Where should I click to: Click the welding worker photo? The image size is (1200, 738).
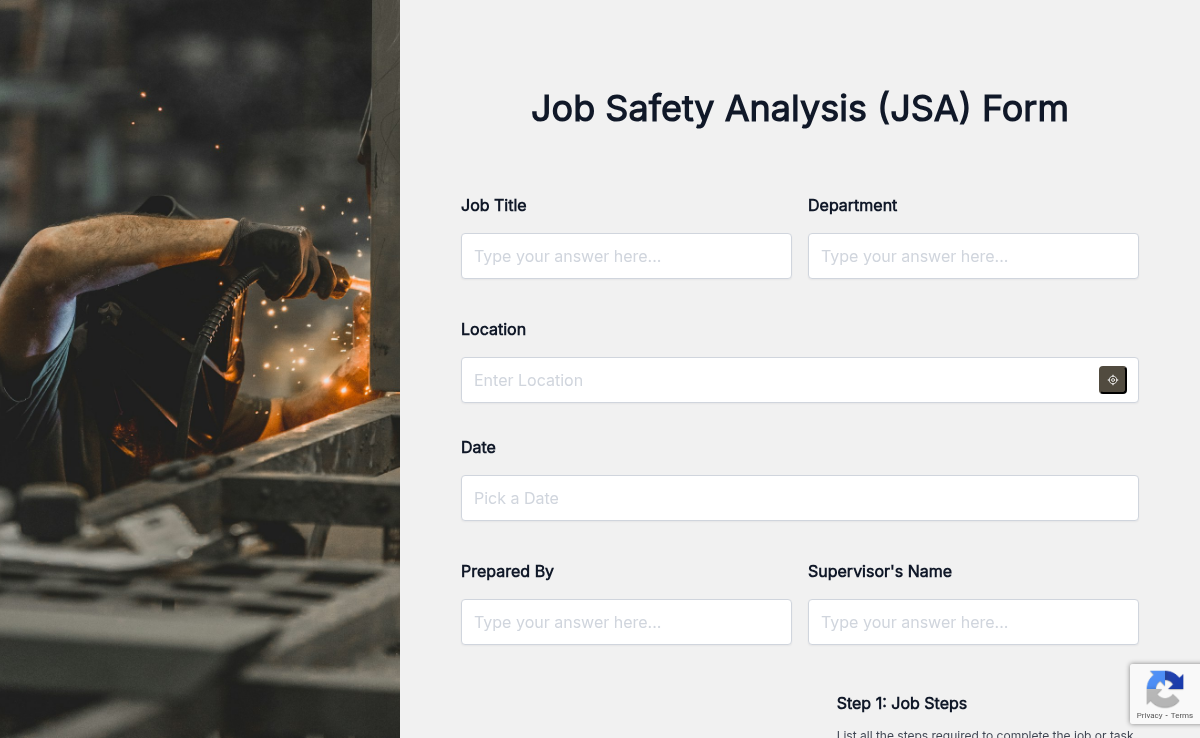(x=200, y=370)
